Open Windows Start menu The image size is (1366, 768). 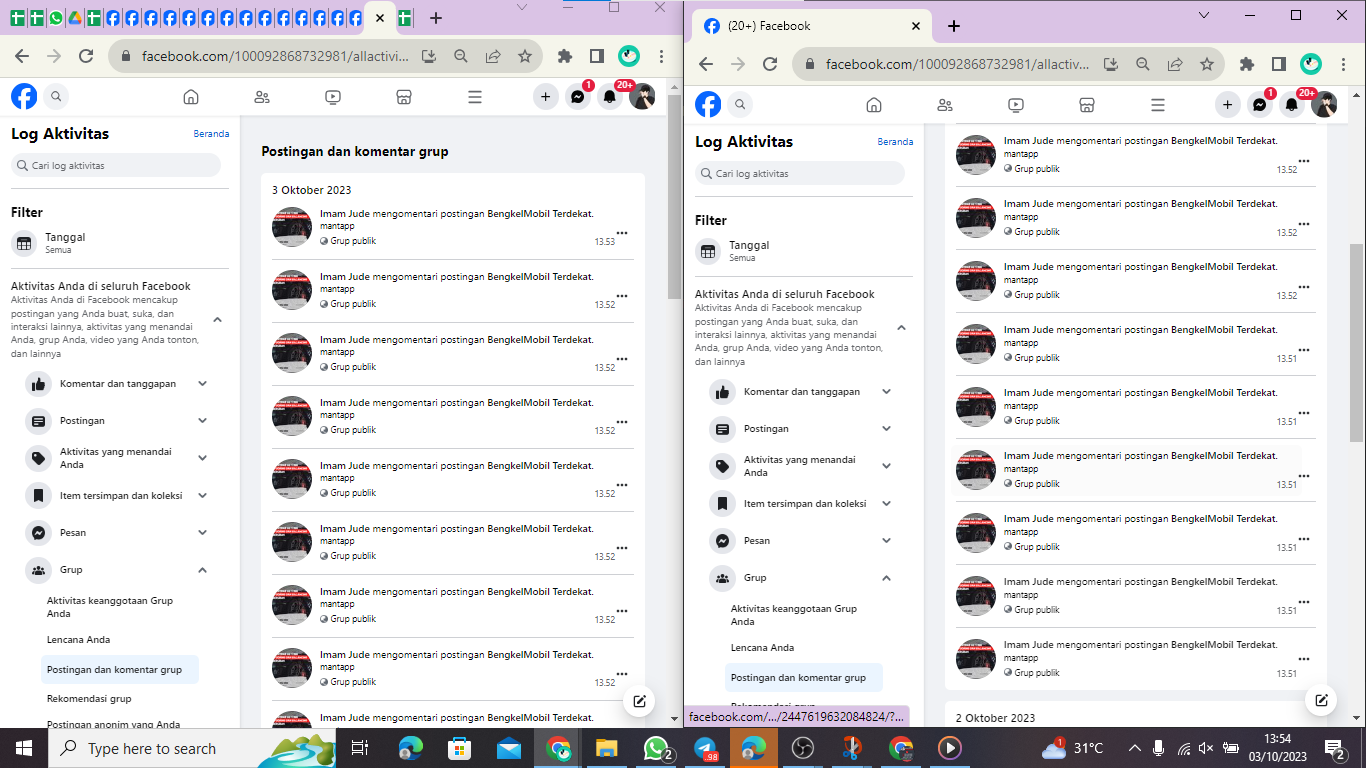(24, 748)
